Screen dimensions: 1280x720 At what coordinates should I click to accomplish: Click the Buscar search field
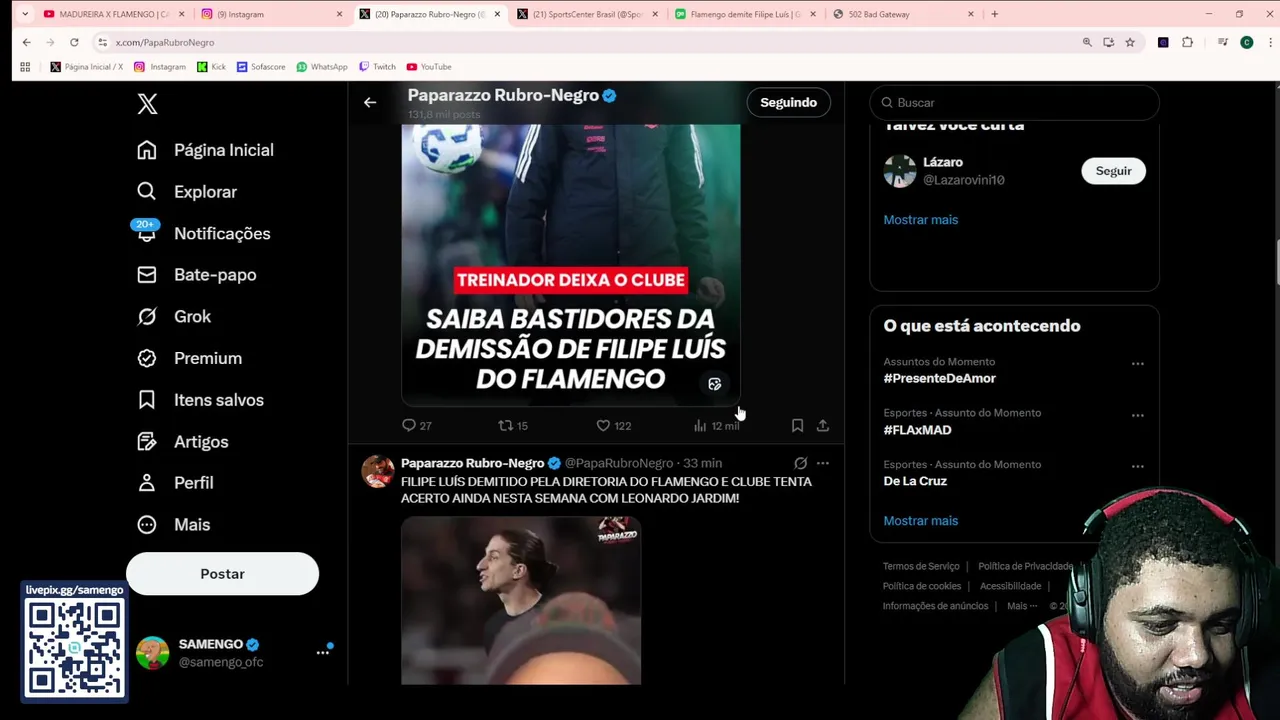tap(1014, 102)
